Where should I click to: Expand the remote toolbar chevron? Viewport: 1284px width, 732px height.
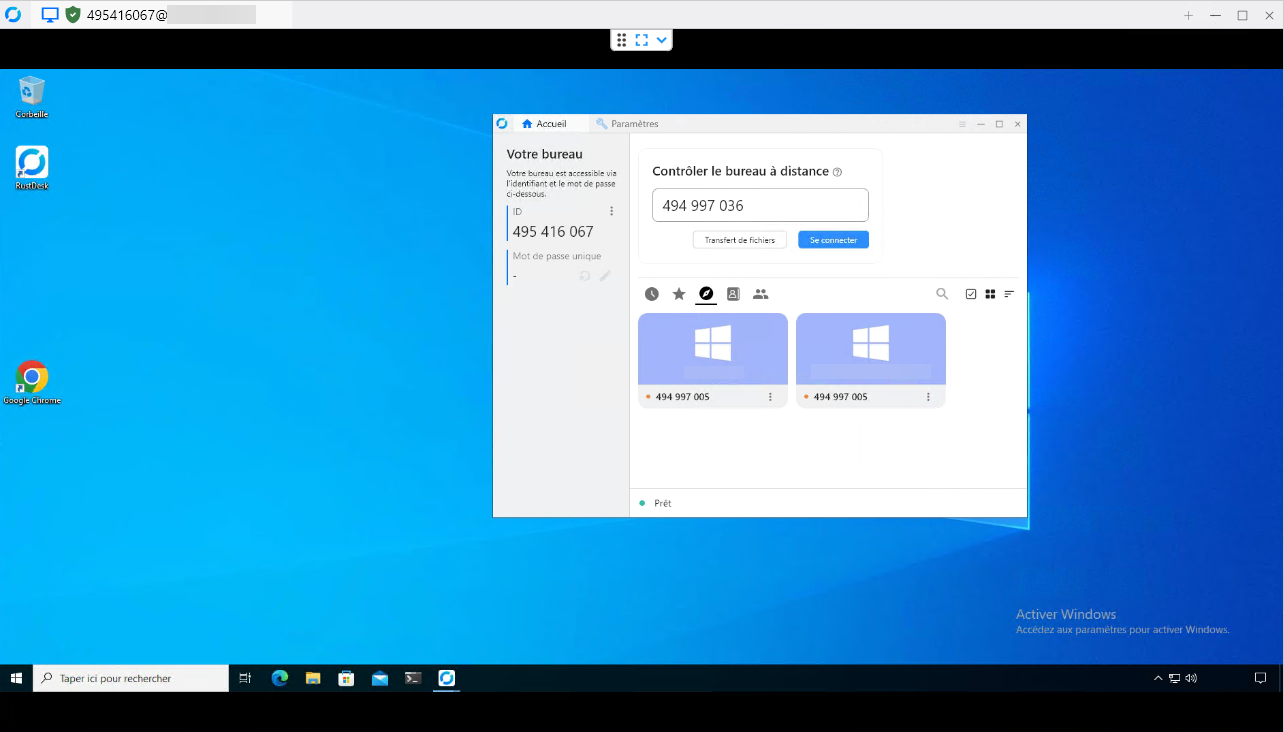(x=661, y=40)
